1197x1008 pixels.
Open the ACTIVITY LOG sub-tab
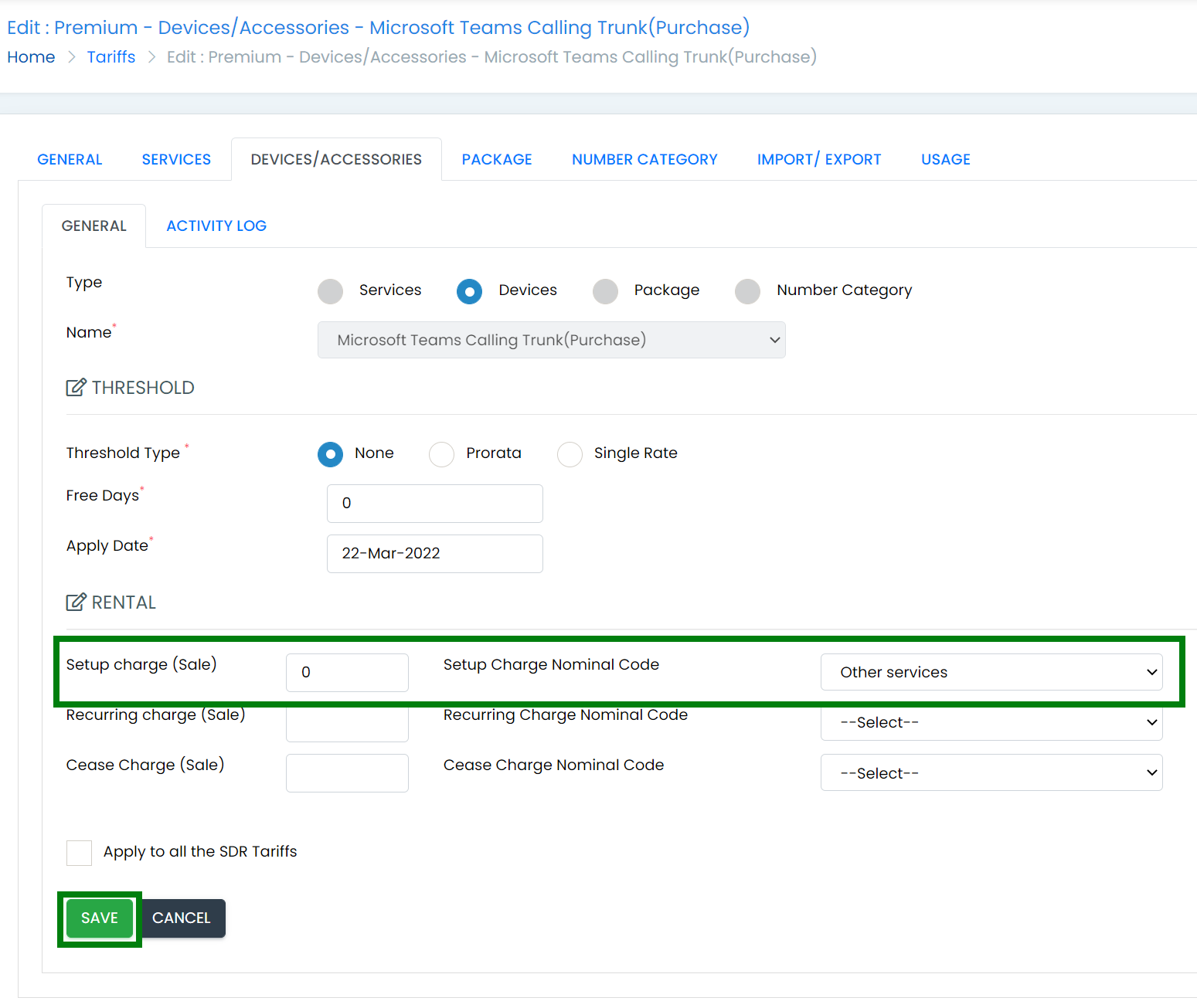[x=216, y=226]
